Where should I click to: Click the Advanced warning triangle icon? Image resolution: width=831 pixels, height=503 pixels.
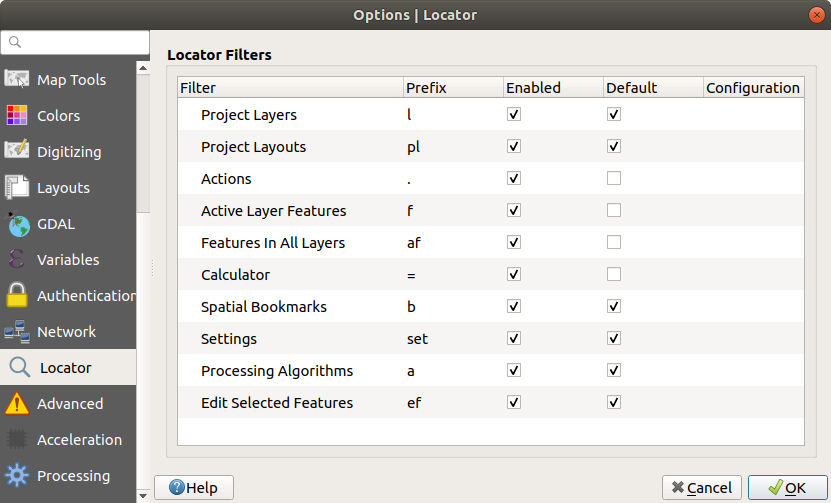17,404
